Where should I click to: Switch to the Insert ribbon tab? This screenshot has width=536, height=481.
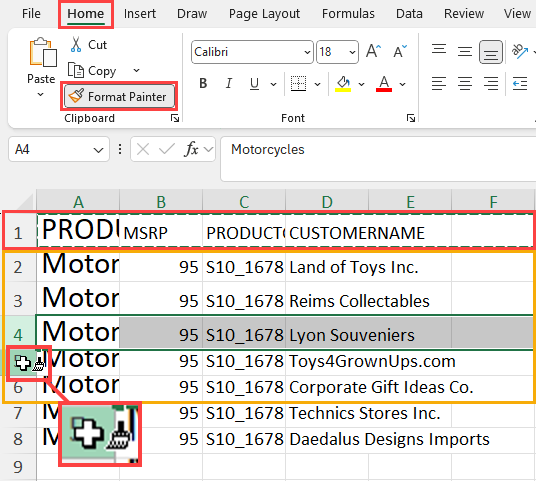(139, 14)
